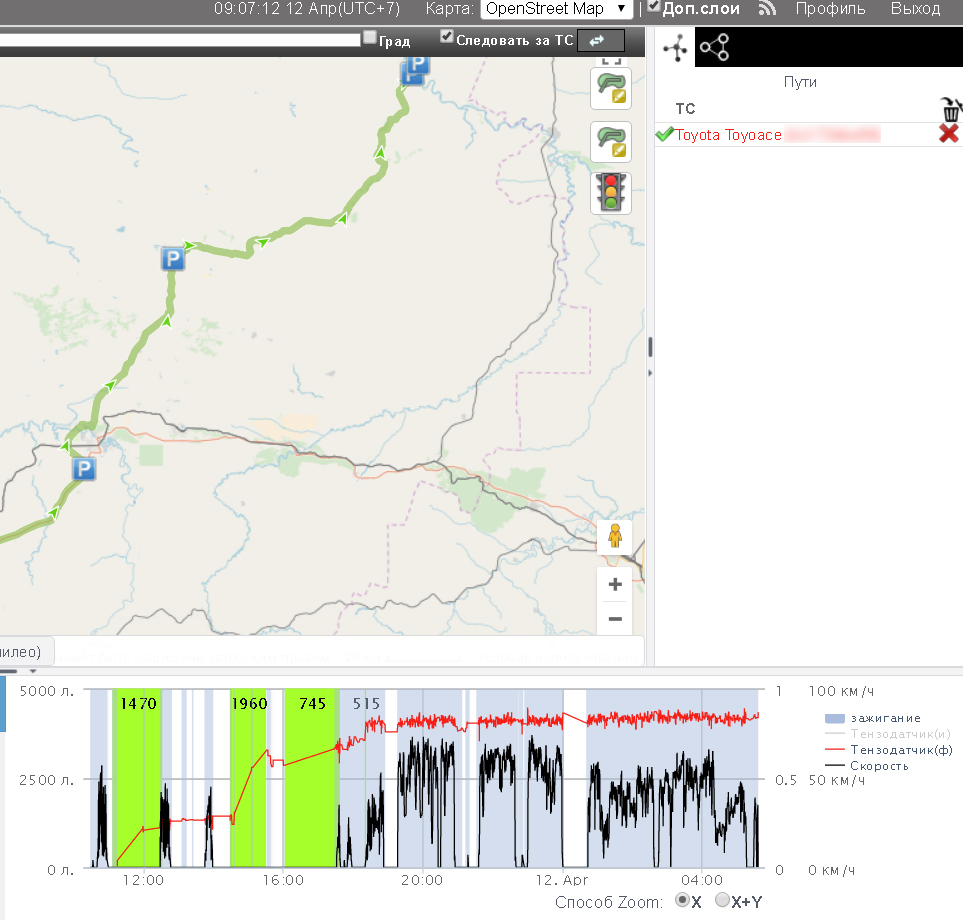The width and height of the screenshot is (963, 920).
Task: Click the Street View pegman icon
Action: [x=615, y=536]
